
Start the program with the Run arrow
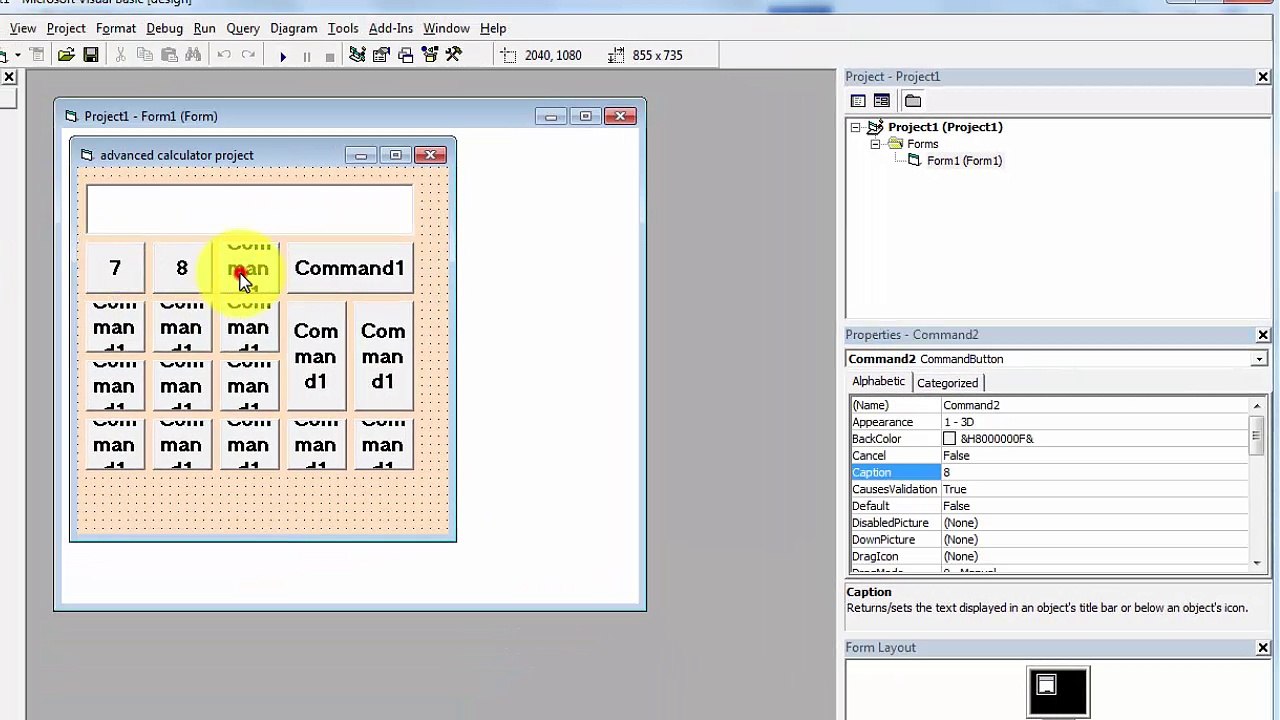[x=283, y=56]
